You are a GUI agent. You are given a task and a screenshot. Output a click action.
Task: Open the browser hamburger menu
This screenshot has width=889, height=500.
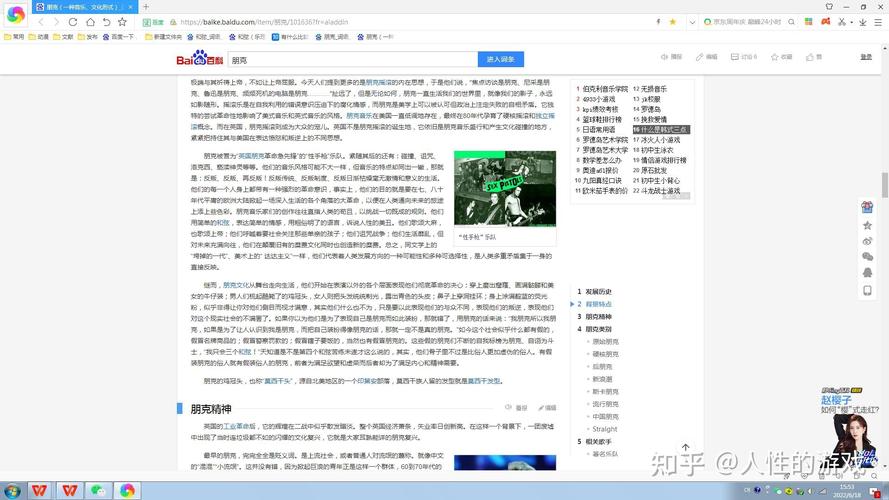(878, 22)
